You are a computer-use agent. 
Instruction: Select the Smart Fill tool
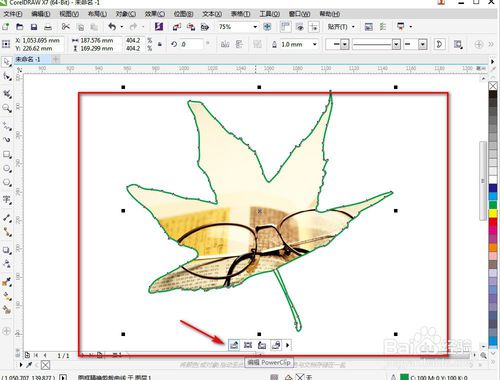pyautogui.click(x=6, y=310)
